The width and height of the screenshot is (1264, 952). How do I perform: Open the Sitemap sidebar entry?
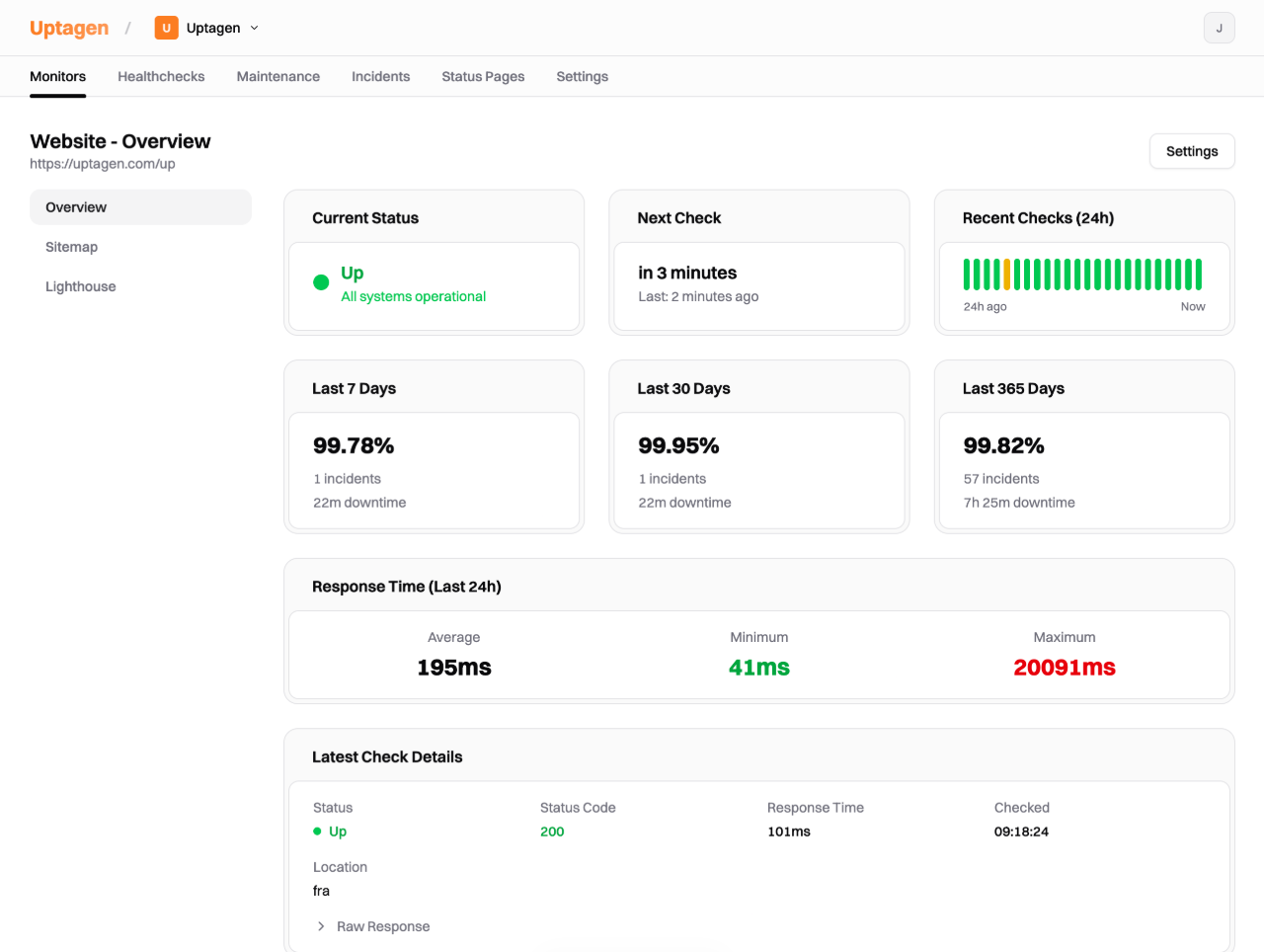71,247
